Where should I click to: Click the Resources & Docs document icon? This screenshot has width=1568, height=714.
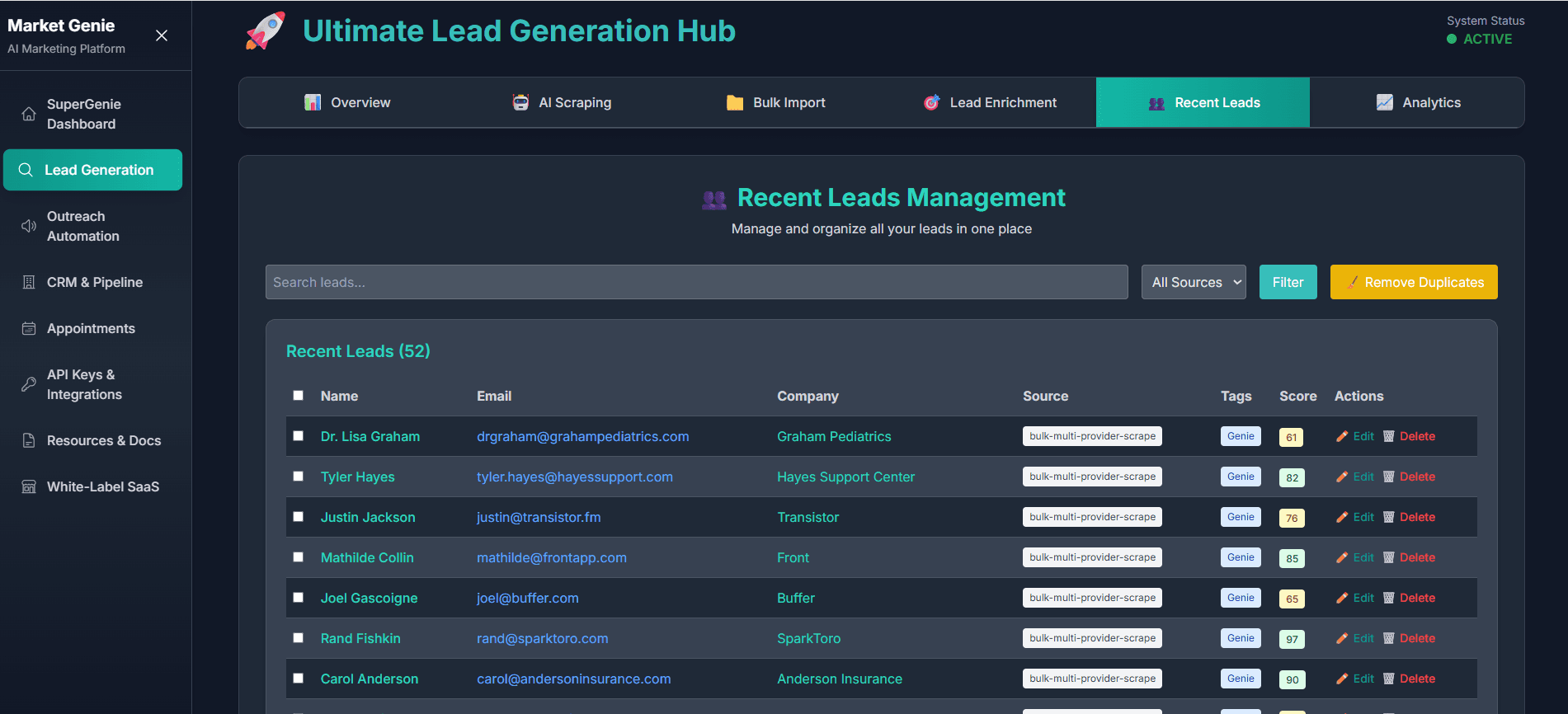coord(29,440)
